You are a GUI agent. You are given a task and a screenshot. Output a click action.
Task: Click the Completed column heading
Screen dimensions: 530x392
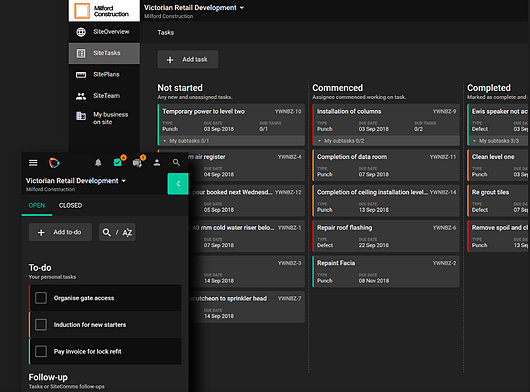(x=489, y=88)
